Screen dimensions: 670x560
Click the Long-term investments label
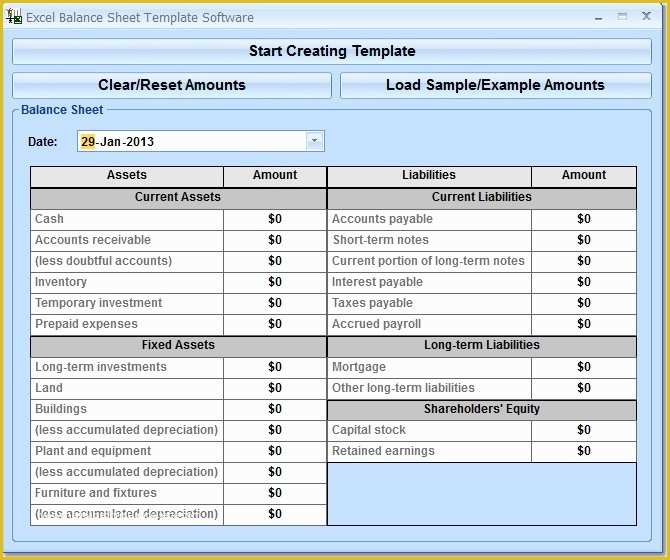pos(100,367)
